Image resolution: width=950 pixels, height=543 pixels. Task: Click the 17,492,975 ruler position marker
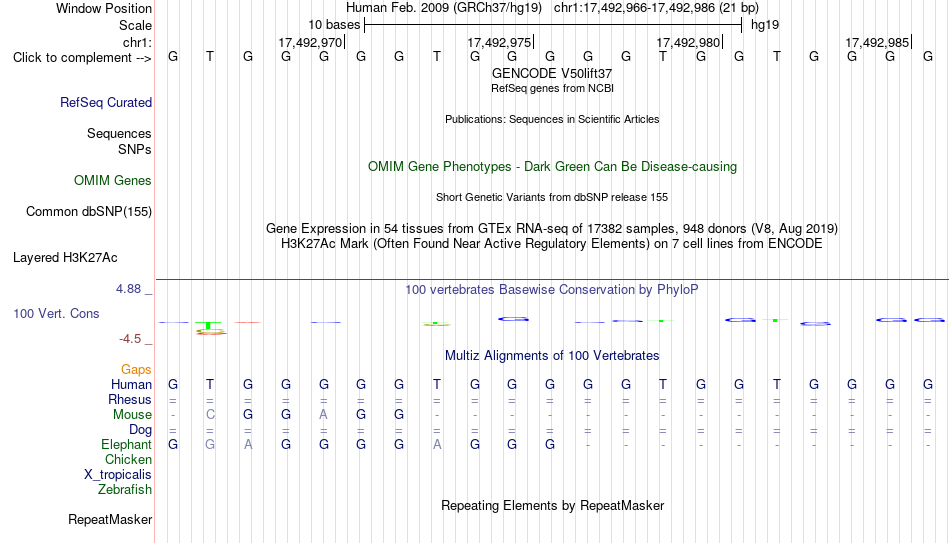tap(500, 42)
